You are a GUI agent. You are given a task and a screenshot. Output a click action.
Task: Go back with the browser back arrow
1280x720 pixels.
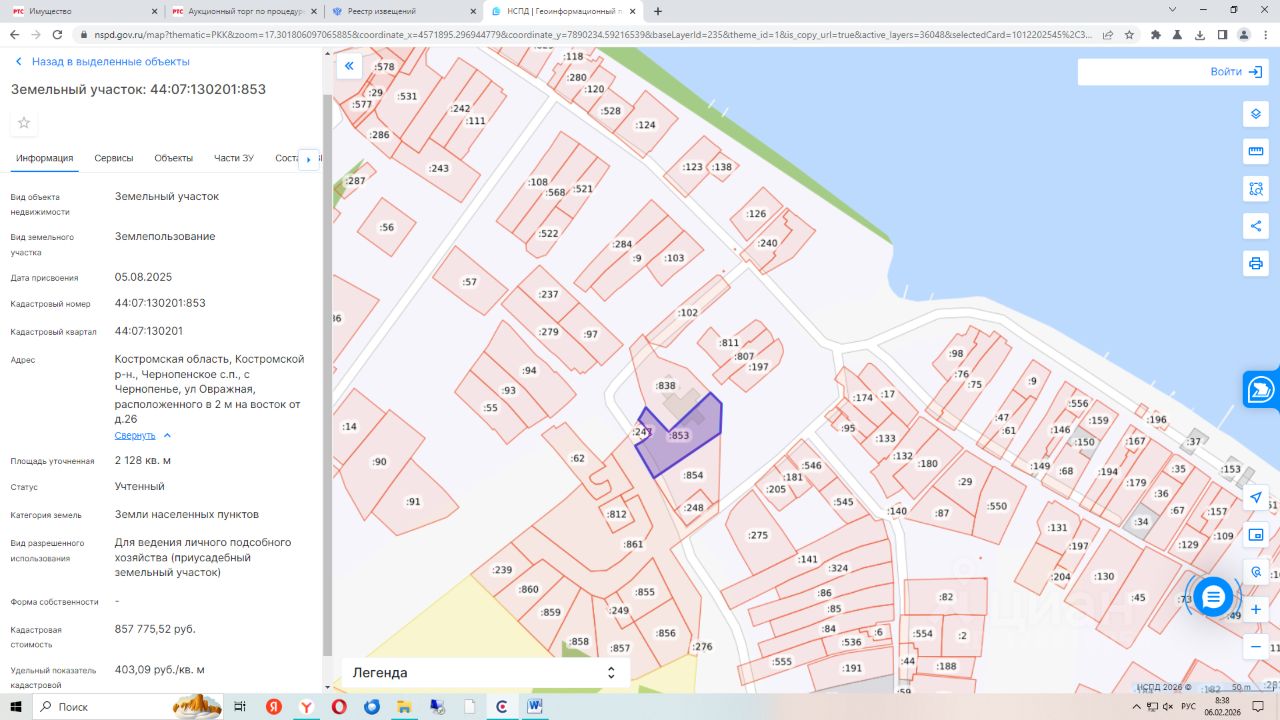pos(14,34)
